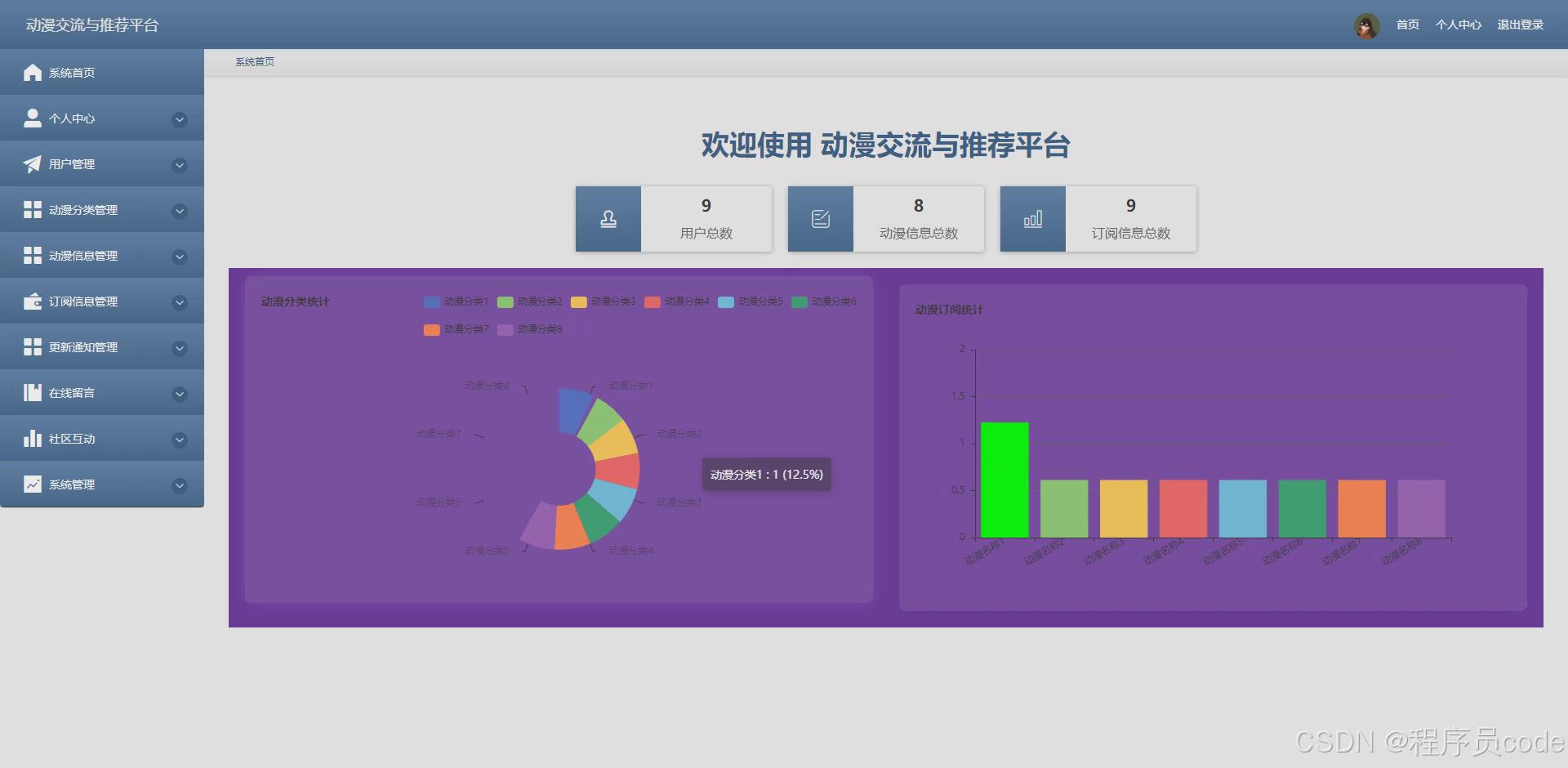Click the document icon on 动漫信息总数 card
The image size is (1568, 768).
point(820,218)
